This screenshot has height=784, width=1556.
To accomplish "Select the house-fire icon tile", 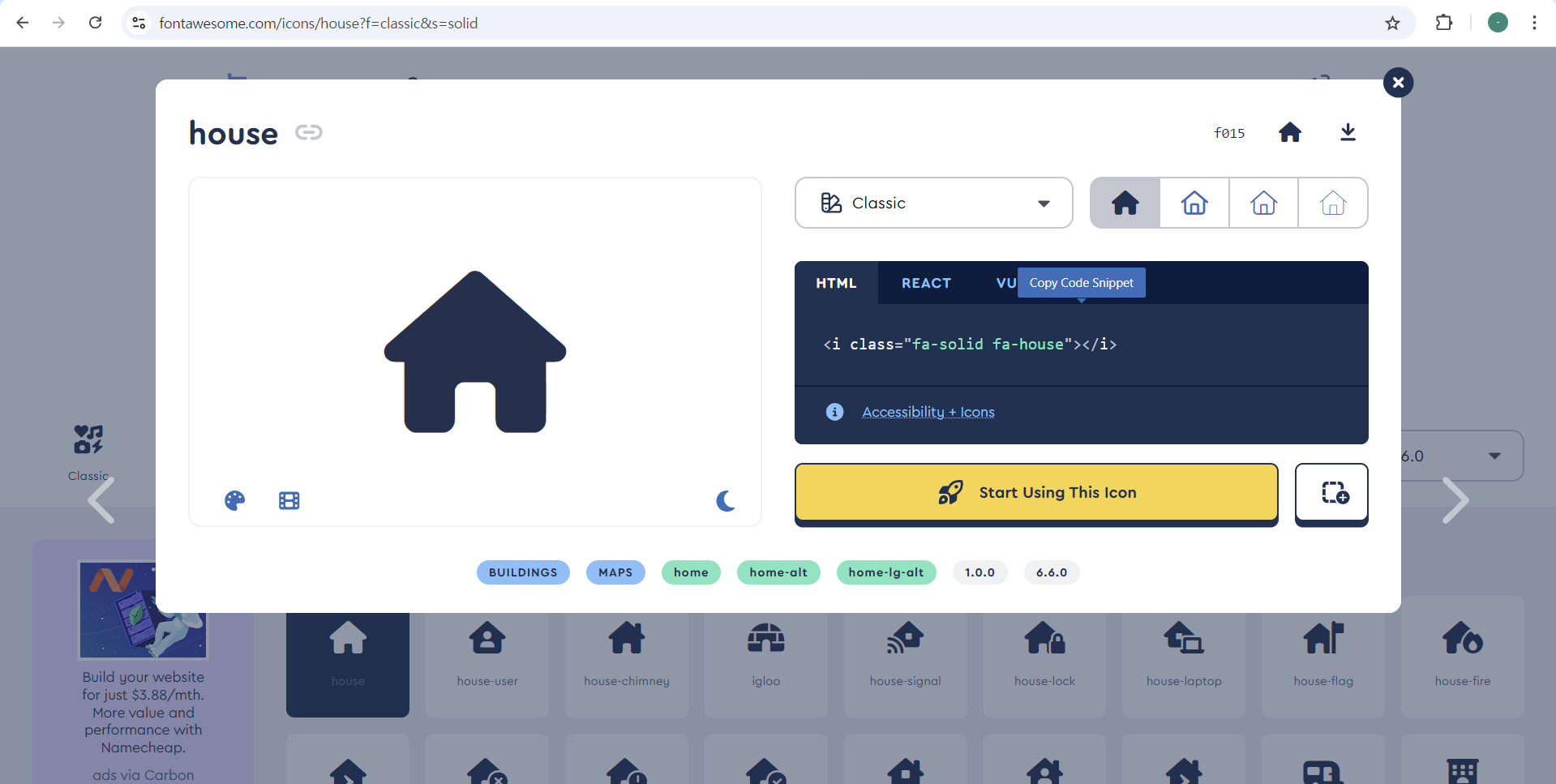I will 1463,657.
